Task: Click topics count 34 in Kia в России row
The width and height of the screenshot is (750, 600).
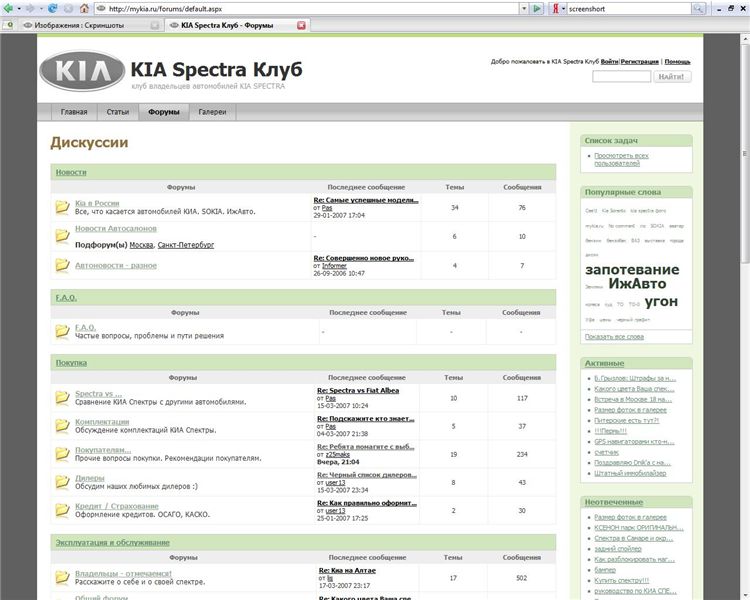Action: click(x=454, y=208)
